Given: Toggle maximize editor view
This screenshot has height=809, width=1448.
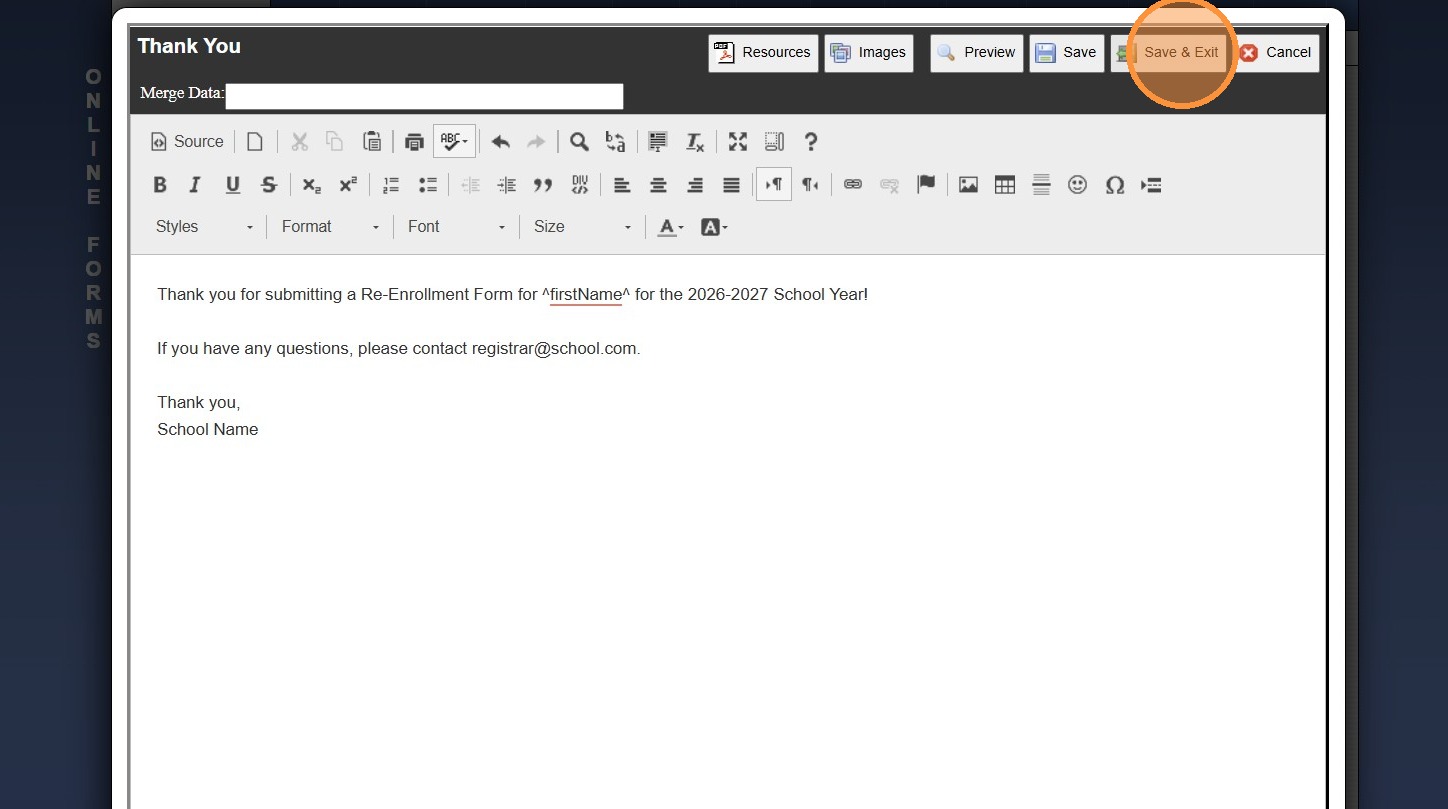Looking at the screenshot, I should click(x=738, y=142).
